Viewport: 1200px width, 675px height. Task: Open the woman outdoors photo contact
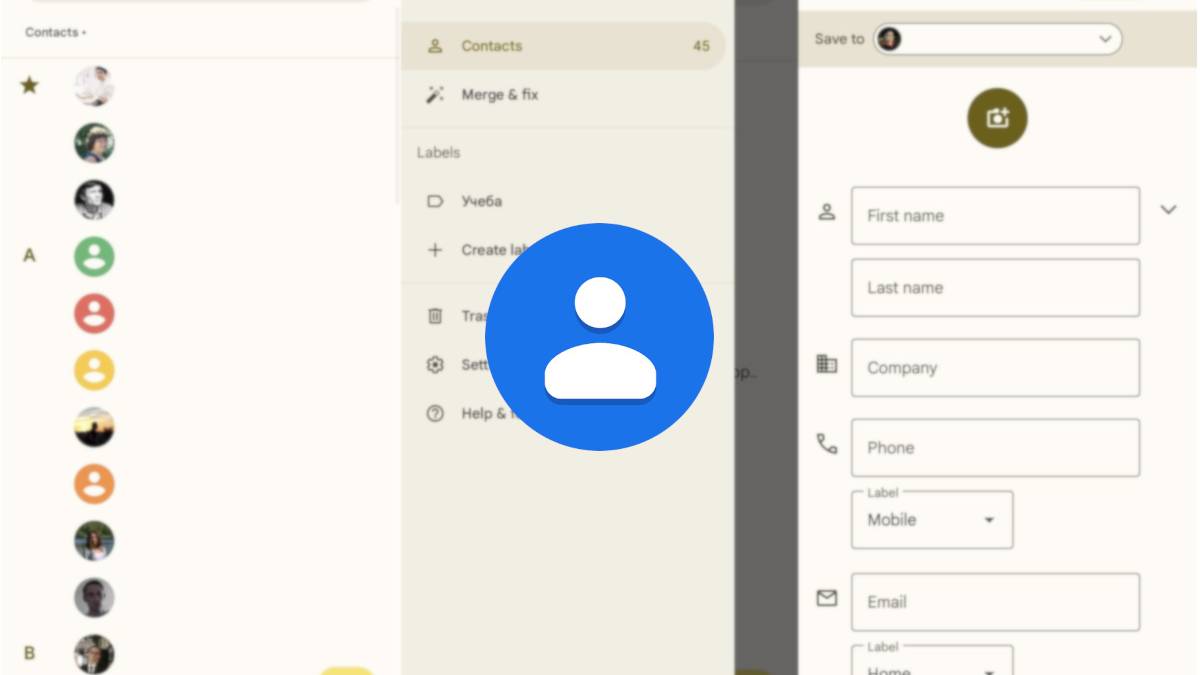pos(94,541)
